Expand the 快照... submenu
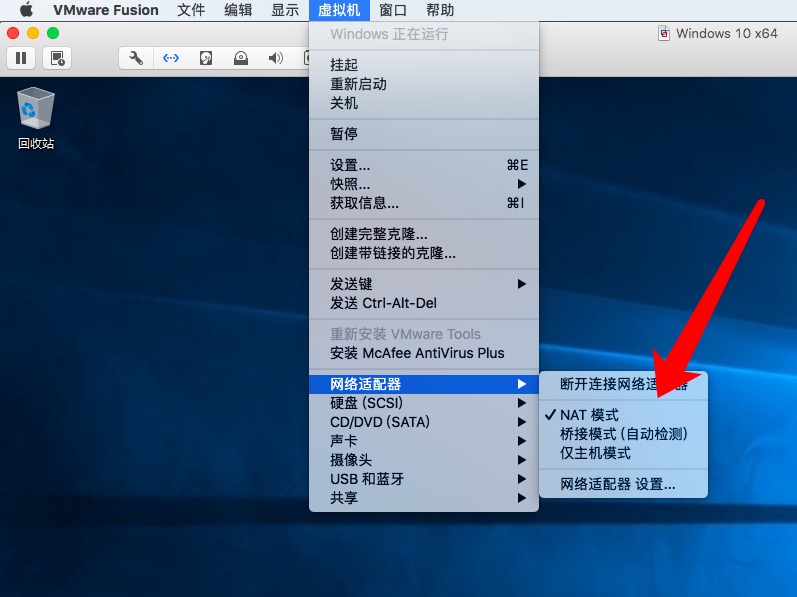Screen dimensions: 797x597 424,184
